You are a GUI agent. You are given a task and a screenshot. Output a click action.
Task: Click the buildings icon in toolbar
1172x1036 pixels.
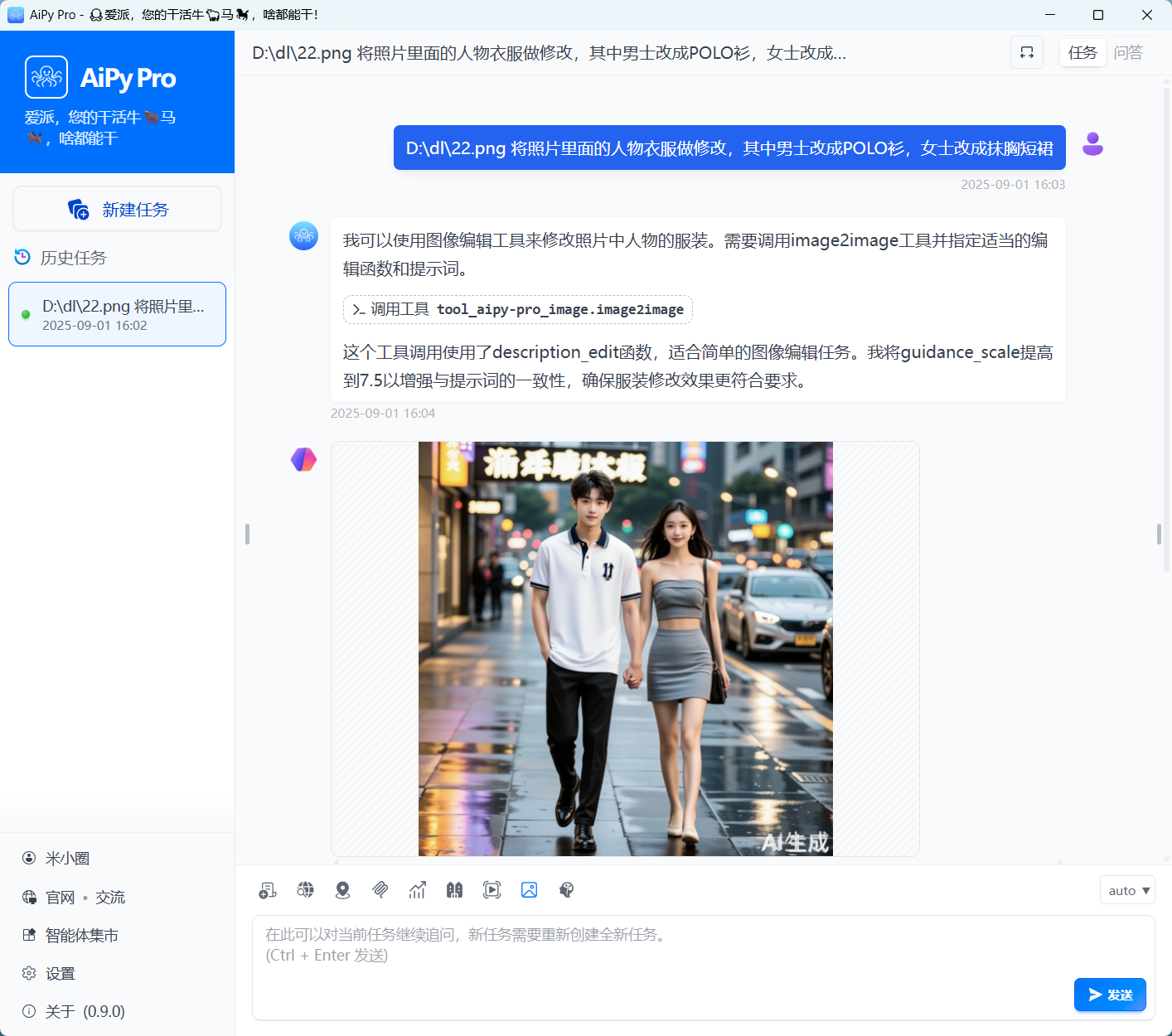click(x=454, y=890)
